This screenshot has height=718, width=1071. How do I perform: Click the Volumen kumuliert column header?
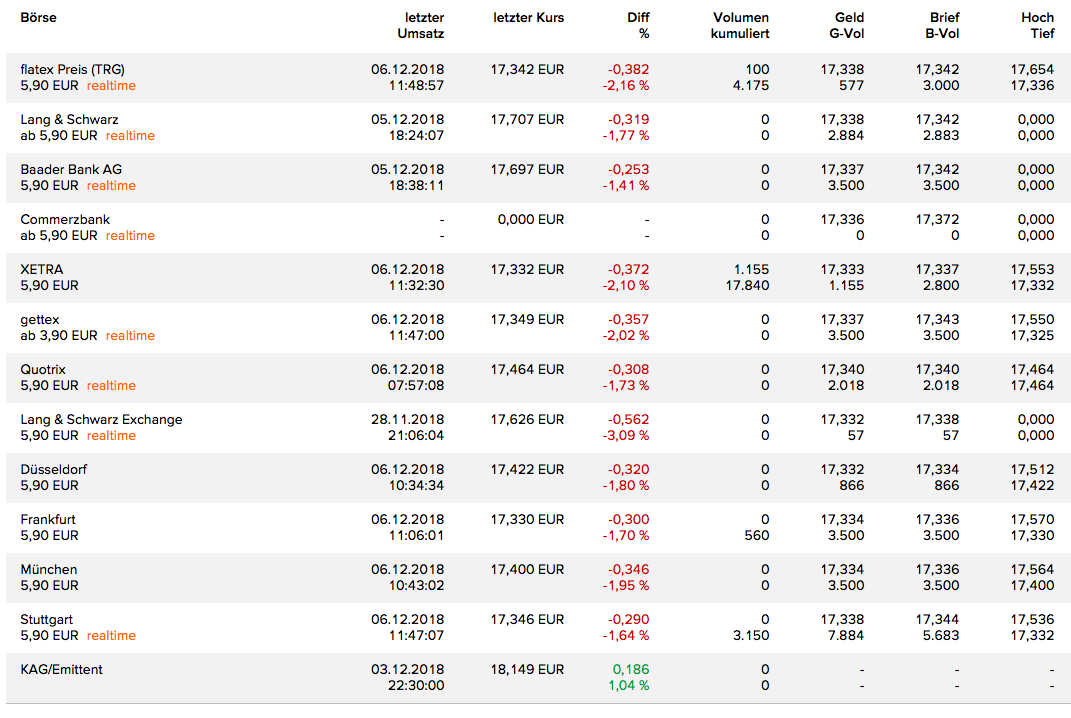click(x=740, y=26)
